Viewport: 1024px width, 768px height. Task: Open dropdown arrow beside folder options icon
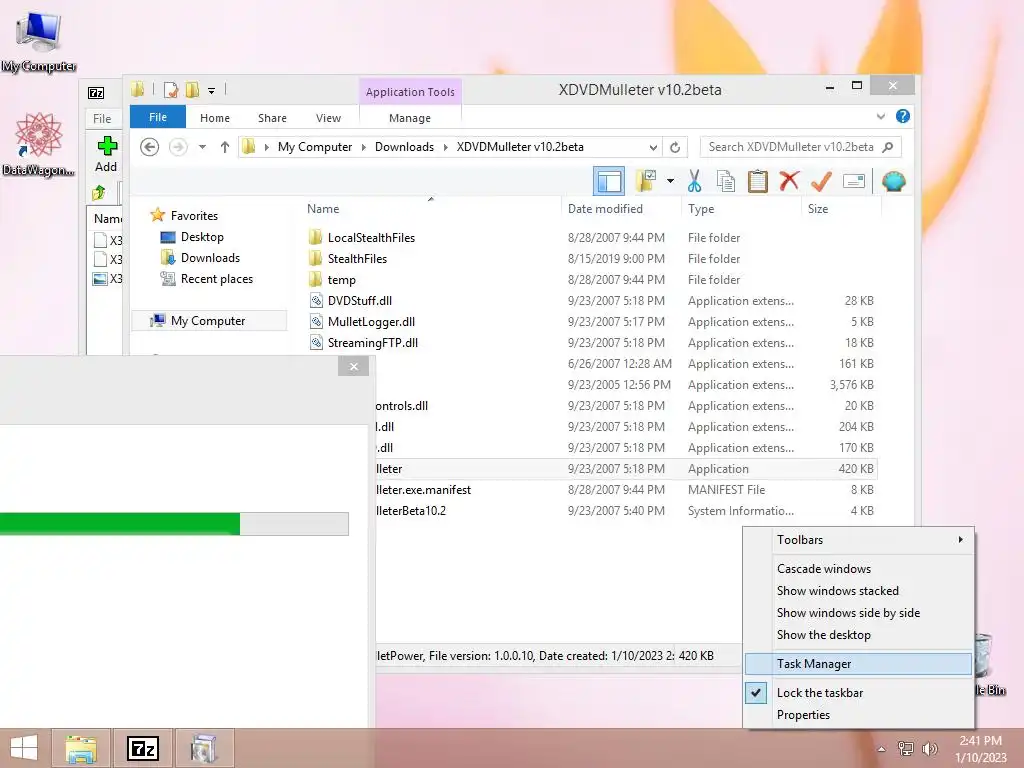pos(670,181)
